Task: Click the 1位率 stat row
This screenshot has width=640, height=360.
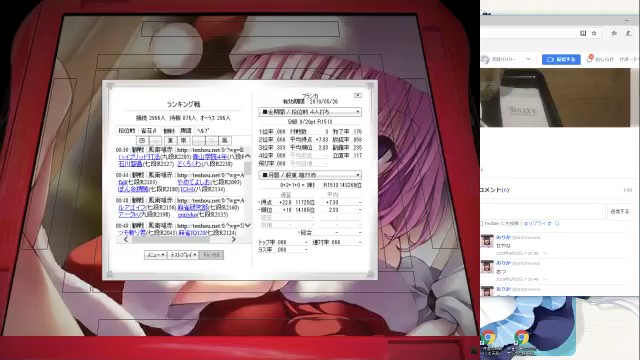Action: tap(272, 131)
